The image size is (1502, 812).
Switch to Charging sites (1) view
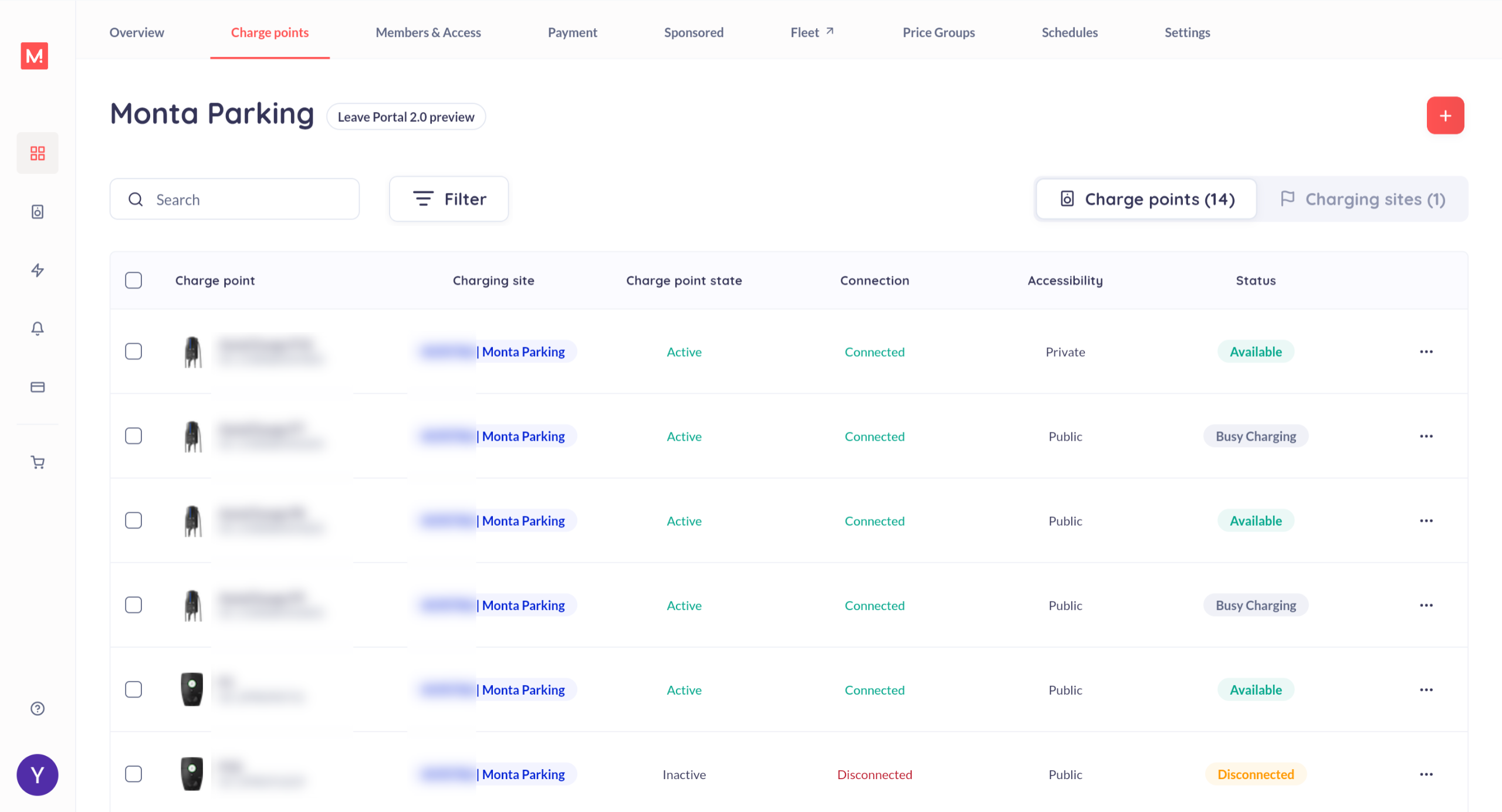click(1362, 199)
